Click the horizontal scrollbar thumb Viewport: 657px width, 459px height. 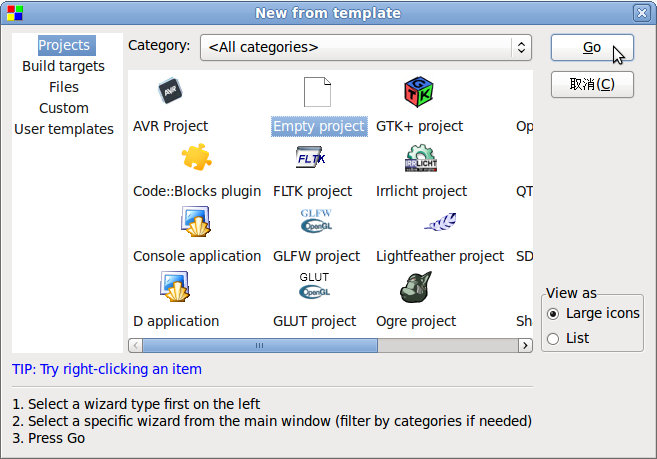260,345
